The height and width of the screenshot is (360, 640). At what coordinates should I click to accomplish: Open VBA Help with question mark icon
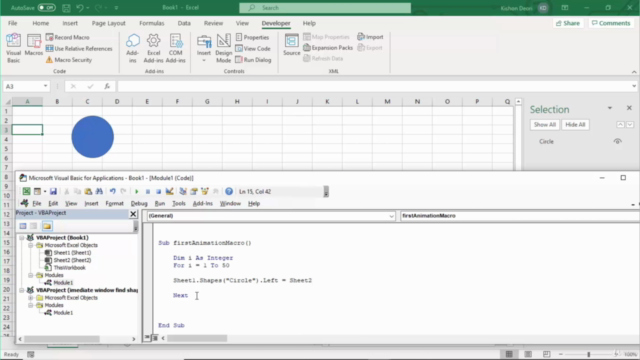(229, 191)
